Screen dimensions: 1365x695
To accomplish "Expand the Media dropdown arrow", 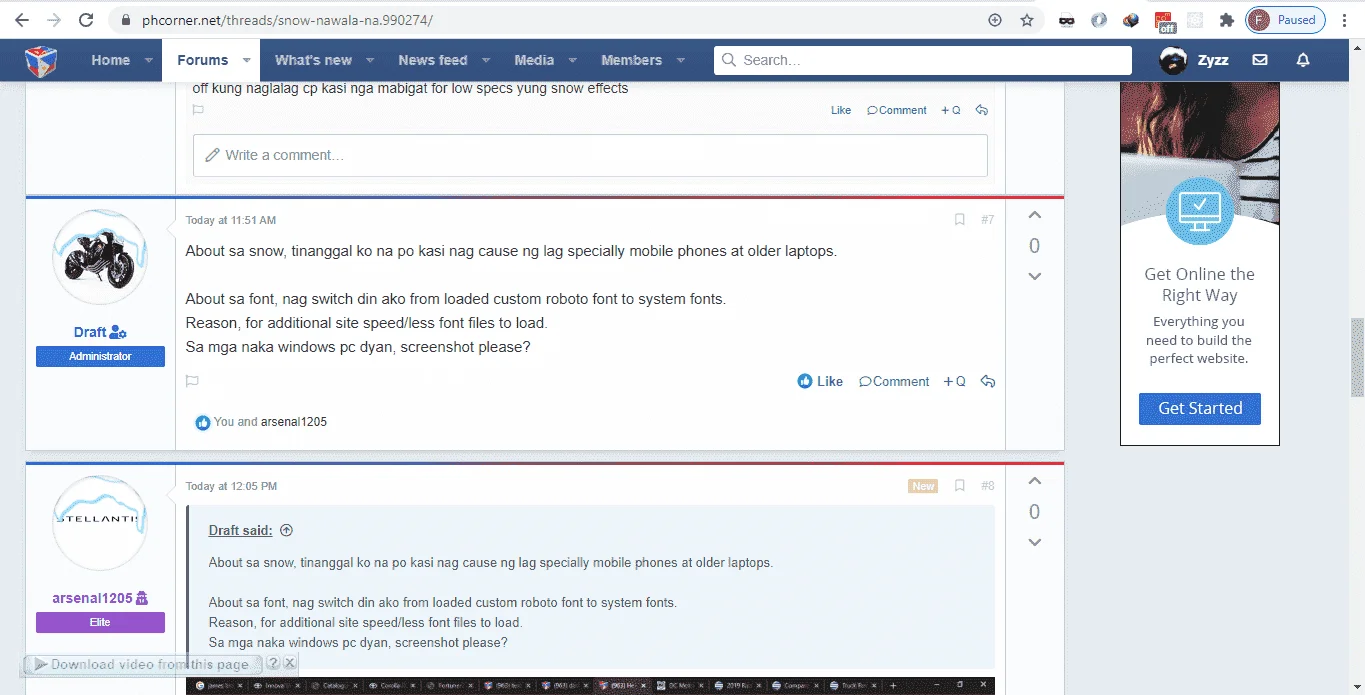I will pyautogui.click(x=573, y=60).
